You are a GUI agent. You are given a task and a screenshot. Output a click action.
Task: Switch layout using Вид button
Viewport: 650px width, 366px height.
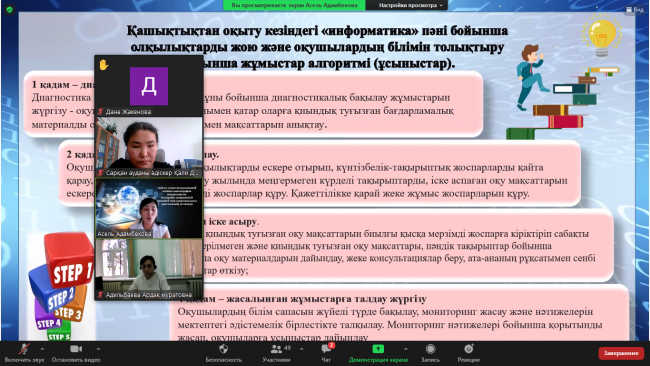pos(635,9)
